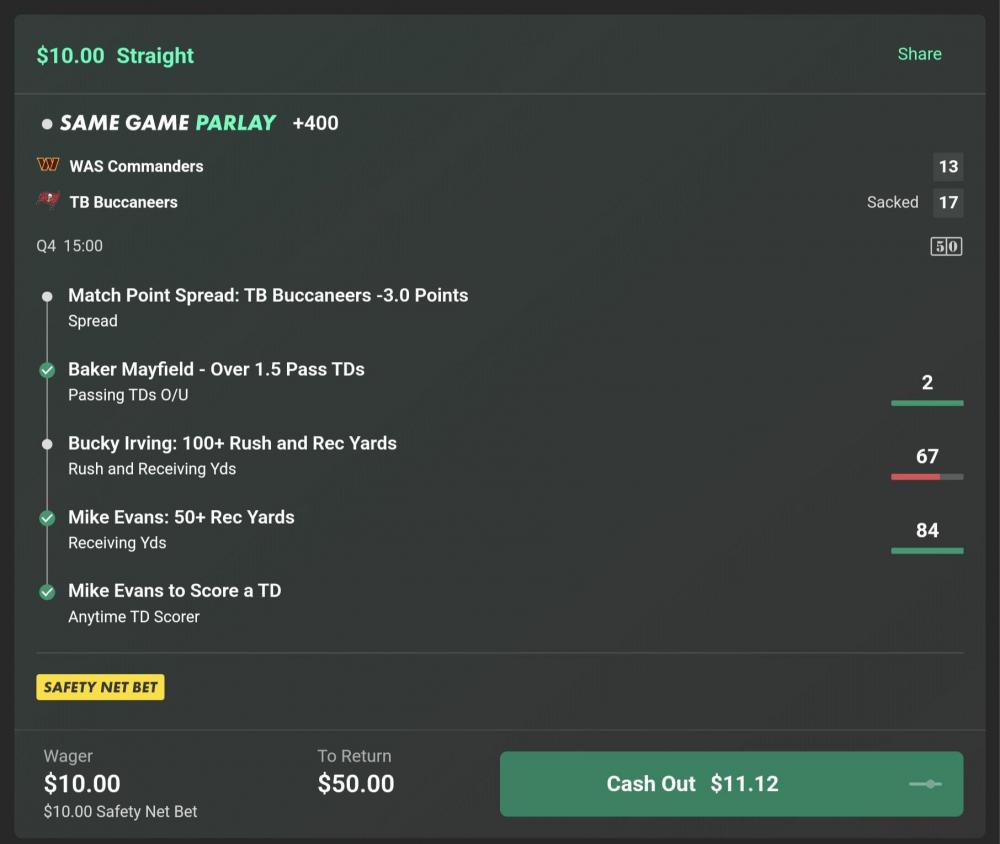Select the Bucky Irving rushing yards progress bar
Viewport: 1000px width, 844px height.
[927, 477]
